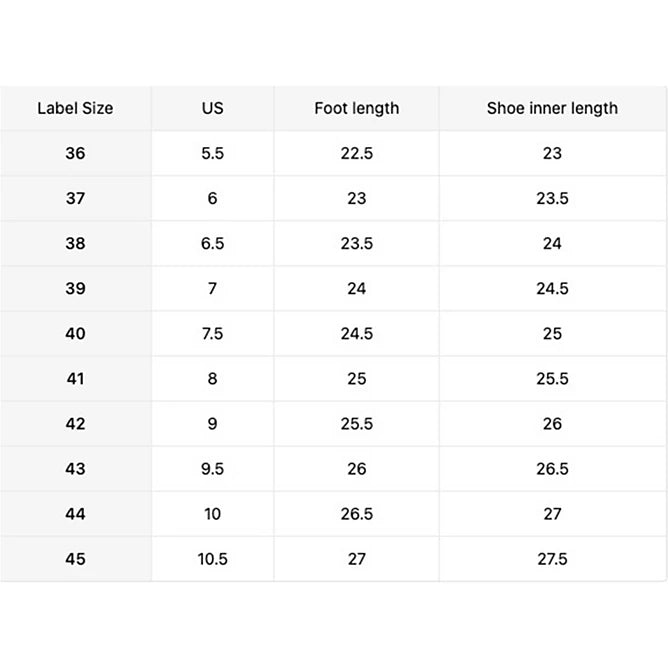Click US size 7.5 cell
Image resolution: width=668 pixels, height=668 pixels.
click(x=213, y=334)
